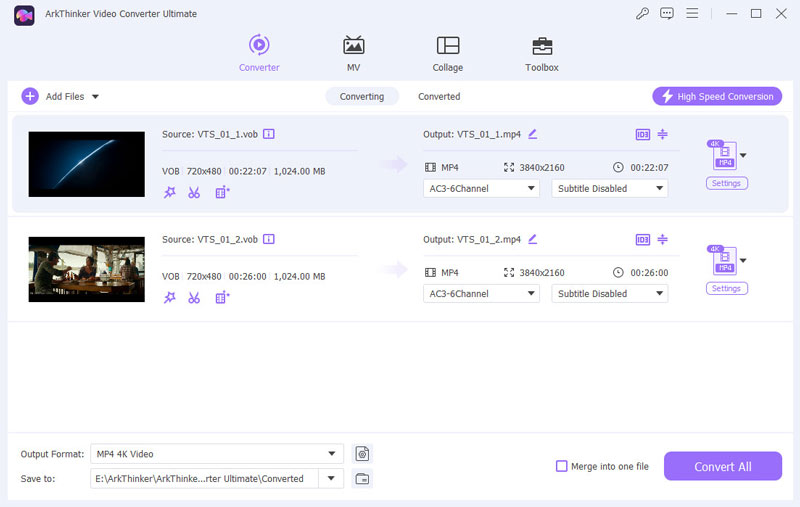800x507 pixels.
Task: Open Enhance Video for VTS_01_2.vob
Action: (x=222, y=298)
